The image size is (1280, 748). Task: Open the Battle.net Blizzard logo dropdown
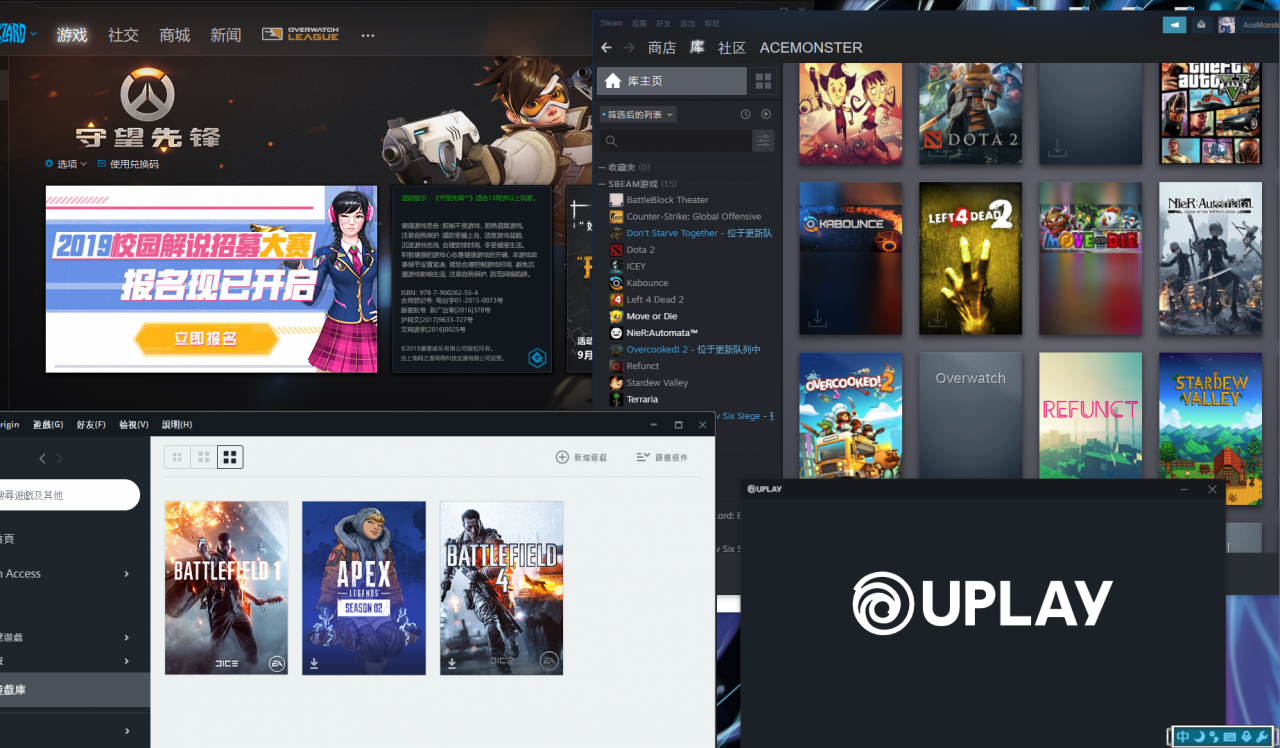pos(34,34)
